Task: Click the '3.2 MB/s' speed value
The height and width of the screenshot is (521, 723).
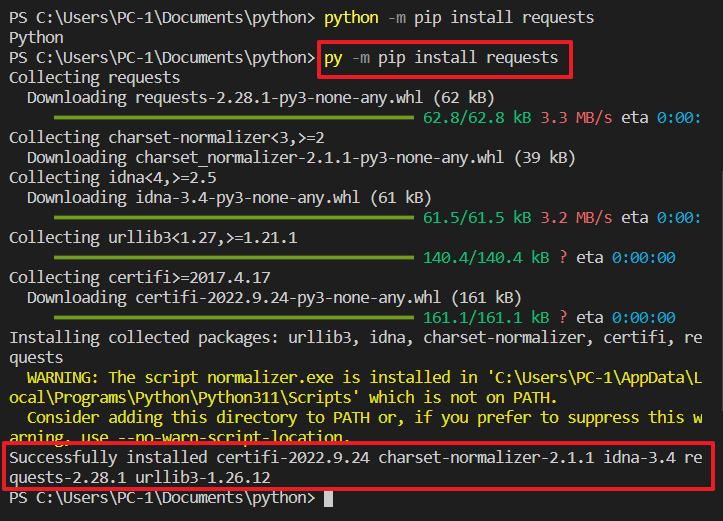Action: 576,218
